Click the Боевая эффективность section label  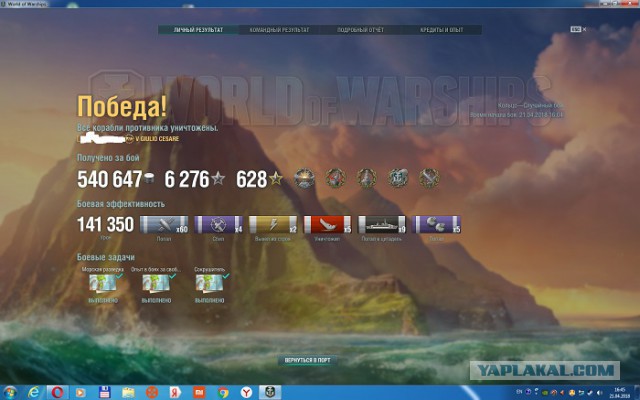pos(121,204)
